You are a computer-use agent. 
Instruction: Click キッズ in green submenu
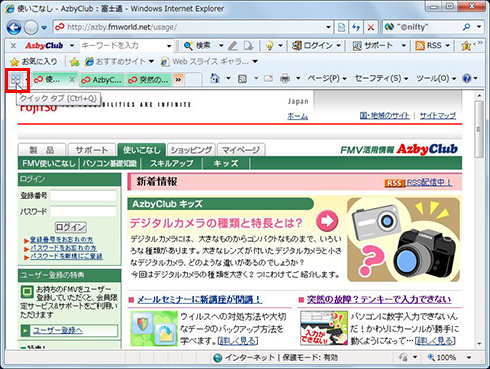(x=226, y=163)
